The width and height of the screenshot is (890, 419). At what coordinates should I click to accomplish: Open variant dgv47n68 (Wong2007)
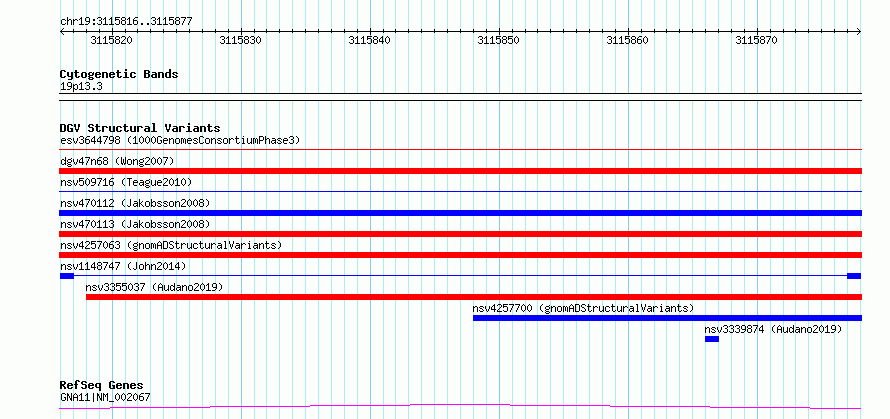(x=117, y=161)
